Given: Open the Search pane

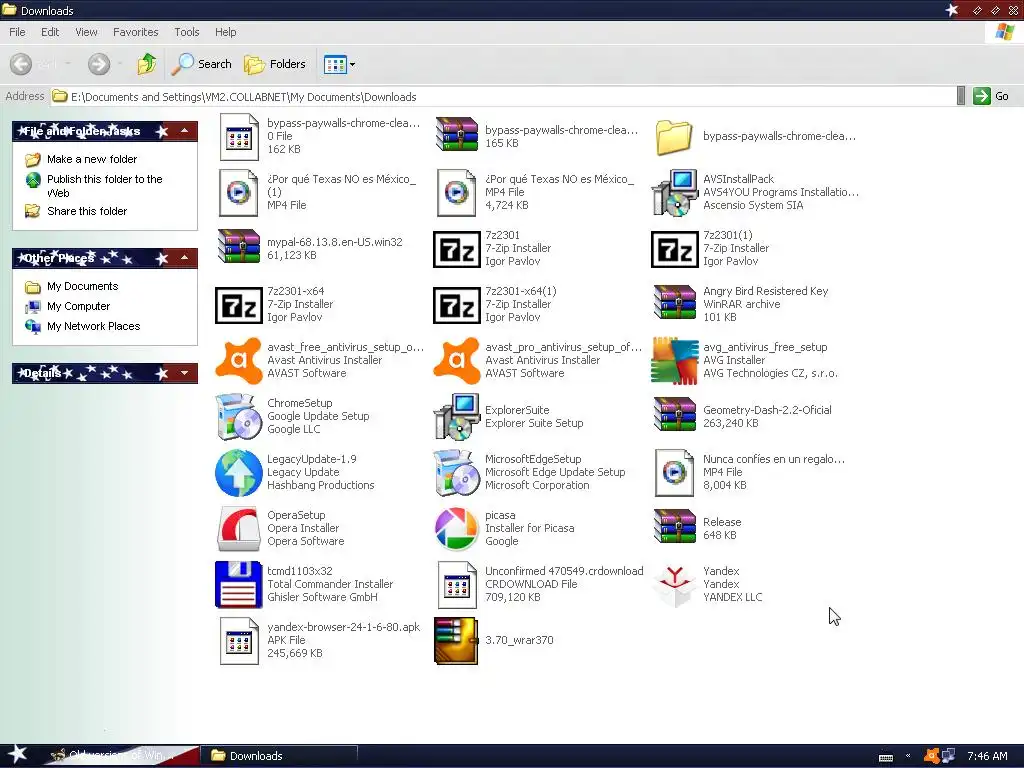Looking at the screenshot, I should [202, 64].
